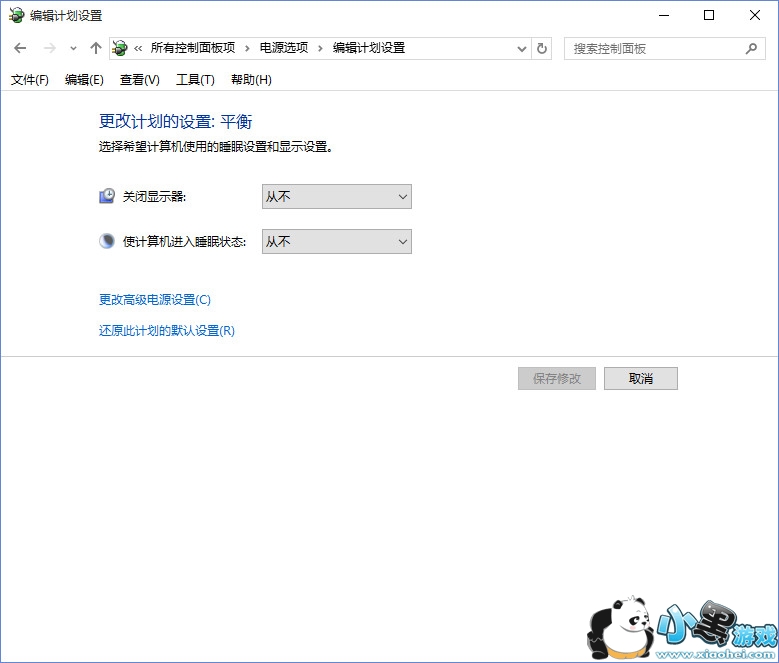779x663 pixels.
Task: Open the 编辑(E) menu
Action: tap(84, 80)
